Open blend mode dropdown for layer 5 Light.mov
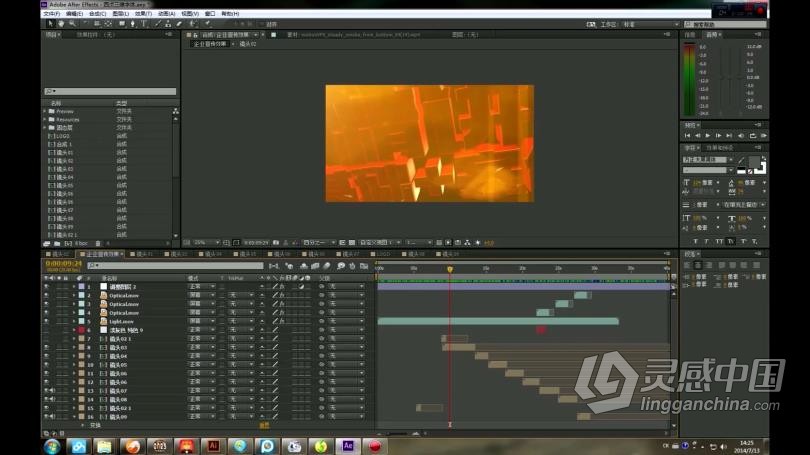The height and width of the screenshot is (455, 810). pos(201,321)
